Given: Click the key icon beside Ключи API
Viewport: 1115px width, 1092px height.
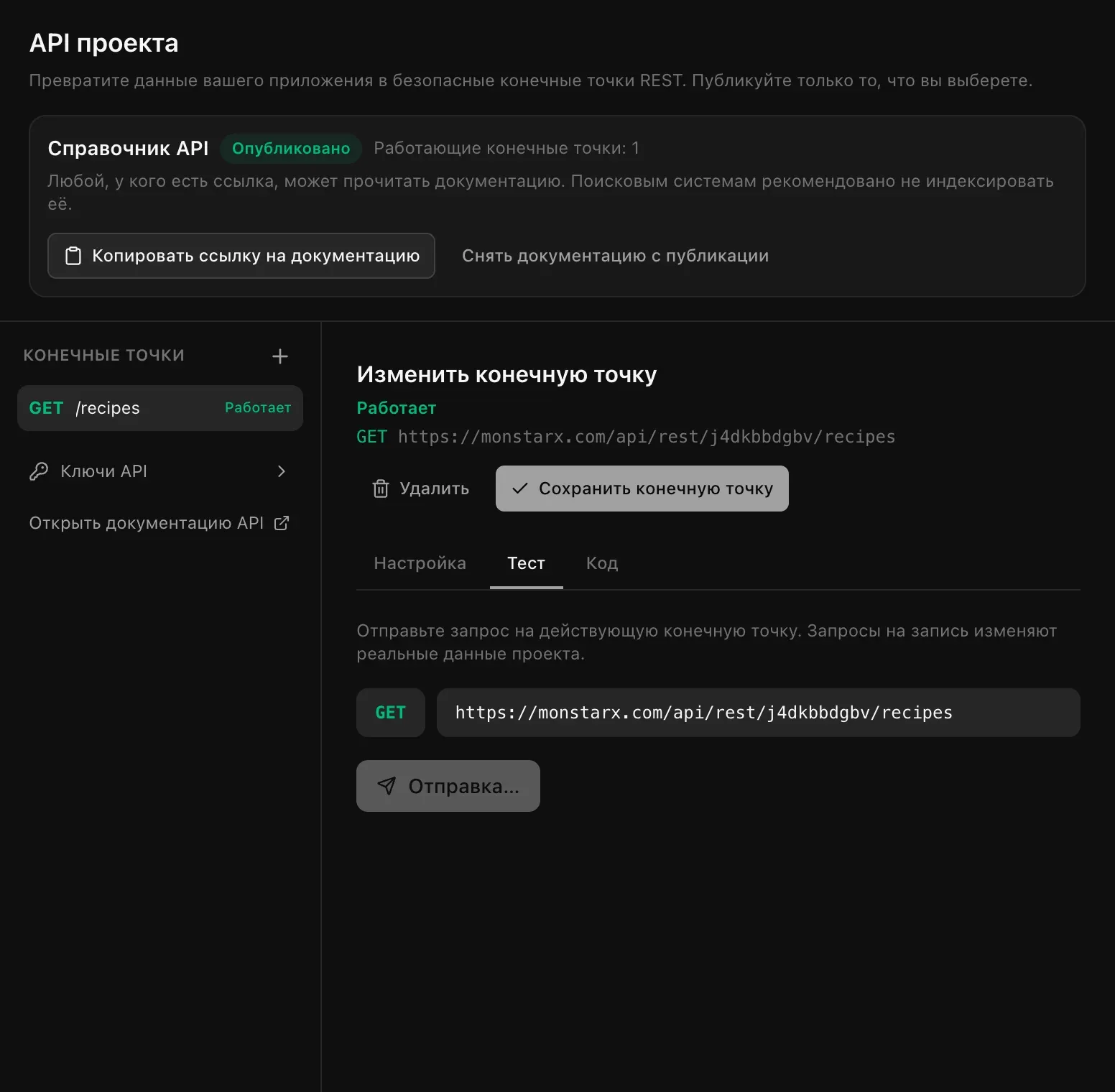Looking at the screenshot, I should (x=39, y=471).
